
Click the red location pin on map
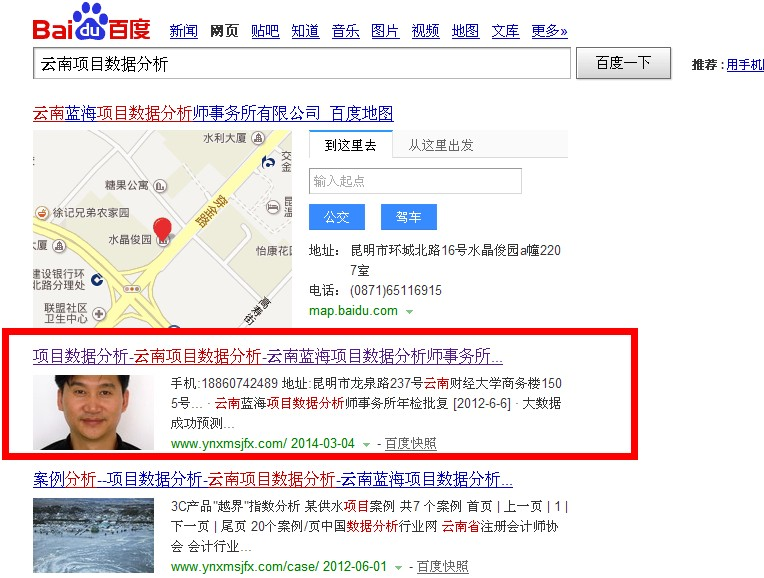click(x=162, y=229)
